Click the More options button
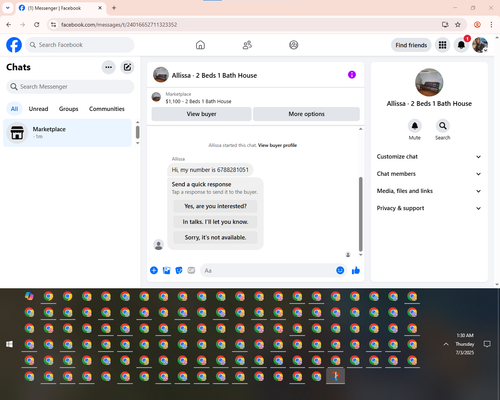Image resolution: width=500 pixels, height=400 pixels. [x=306, y=114]
